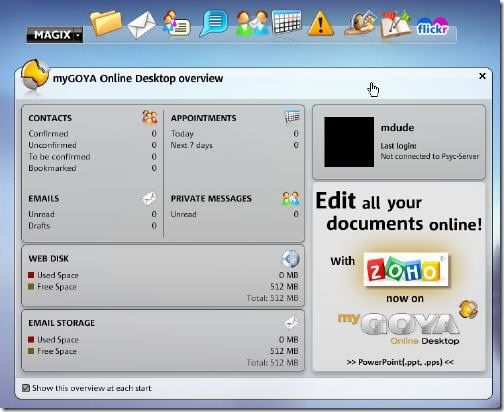Click the black user avatar thumbnail

[x=349, y=142]
